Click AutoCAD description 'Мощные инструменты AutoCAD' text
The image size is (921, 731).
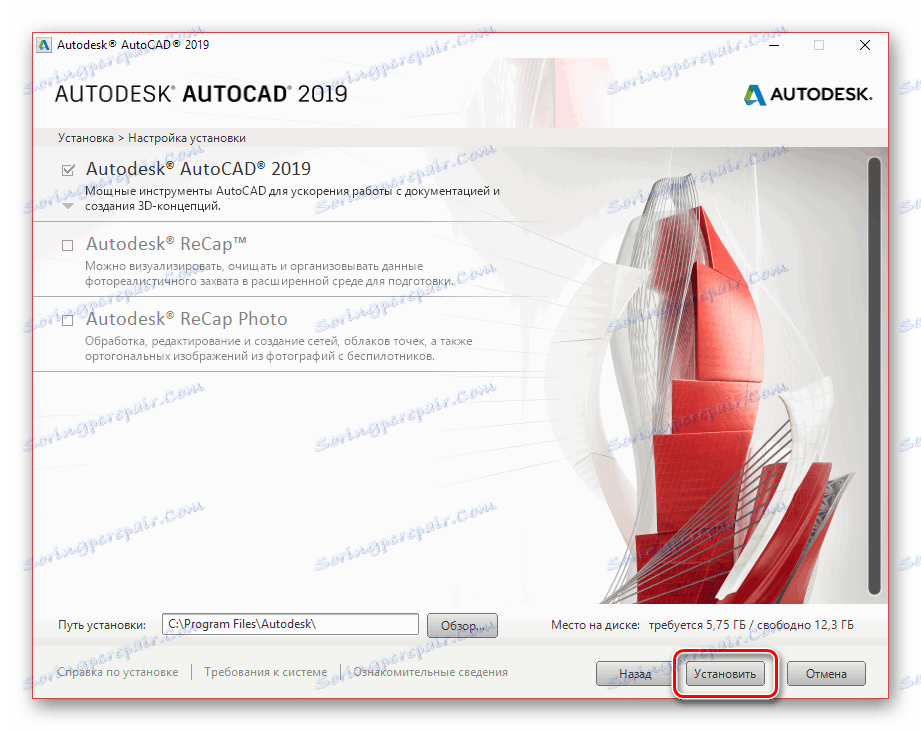(293, 198)
